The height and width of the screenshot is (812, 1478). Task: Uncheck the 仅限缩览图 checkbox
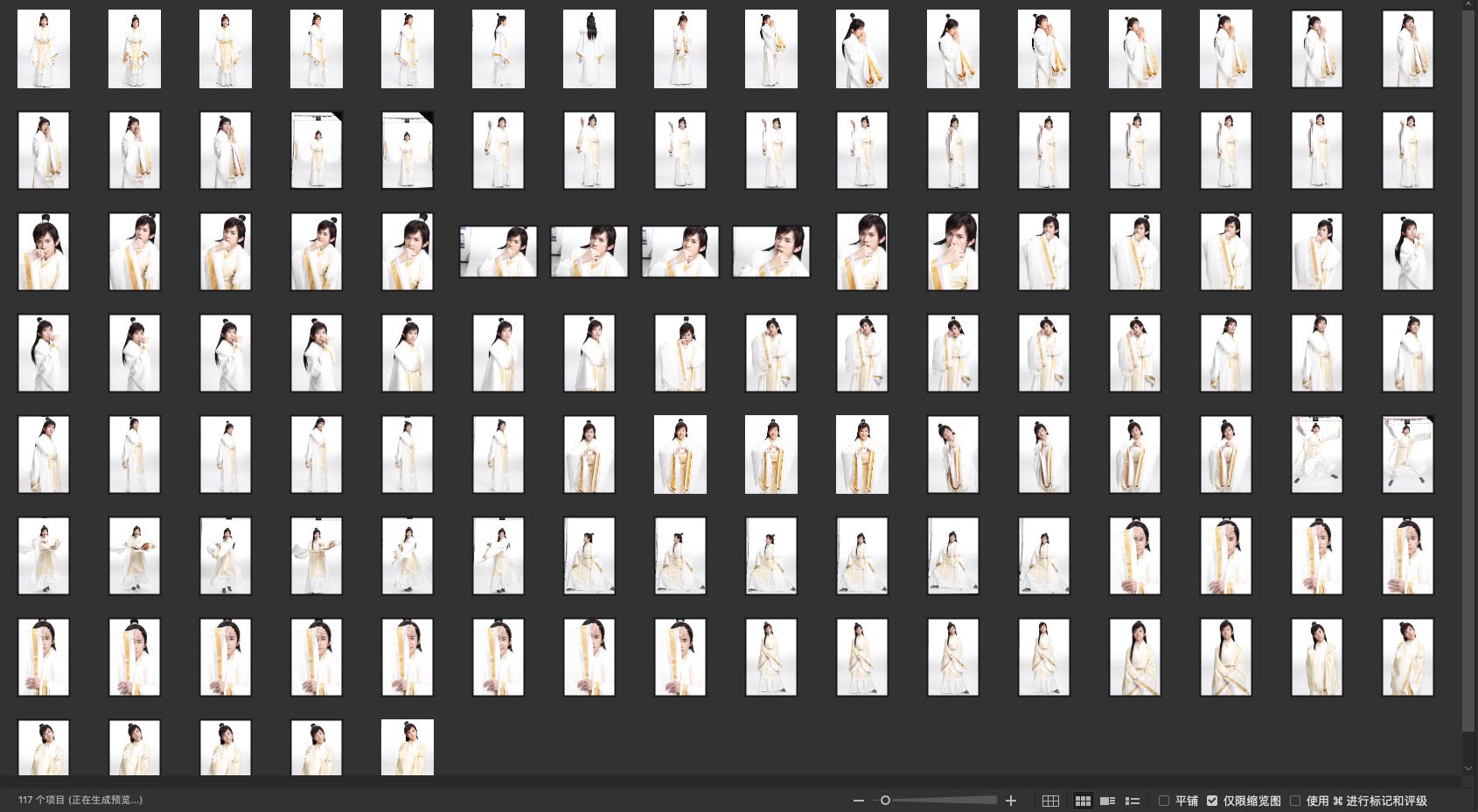point(1212,801)
